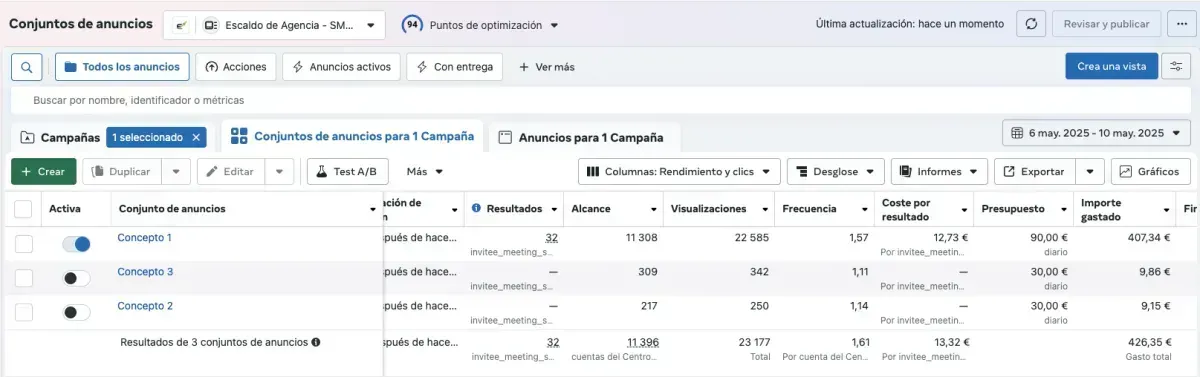This screenshot has width=1200, height=377.
Task: Open the Concepto 1 ad set link
Action: [x=145, y=238]
